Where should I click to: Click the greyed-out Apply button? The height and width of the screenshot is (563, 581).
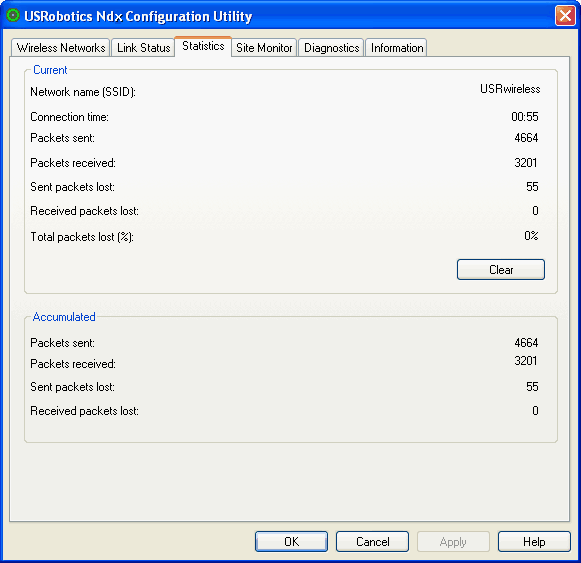453,542
